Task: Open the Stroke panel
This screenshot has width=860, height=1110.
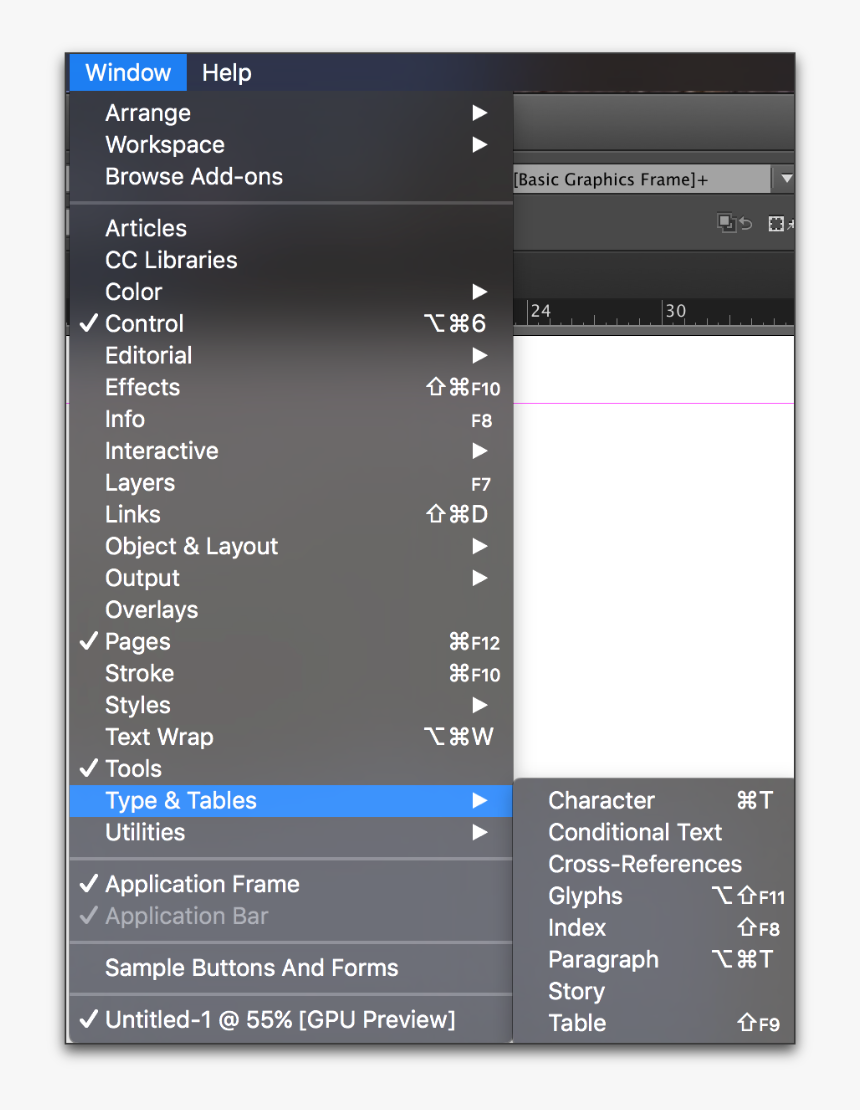Action: point(291,674)
